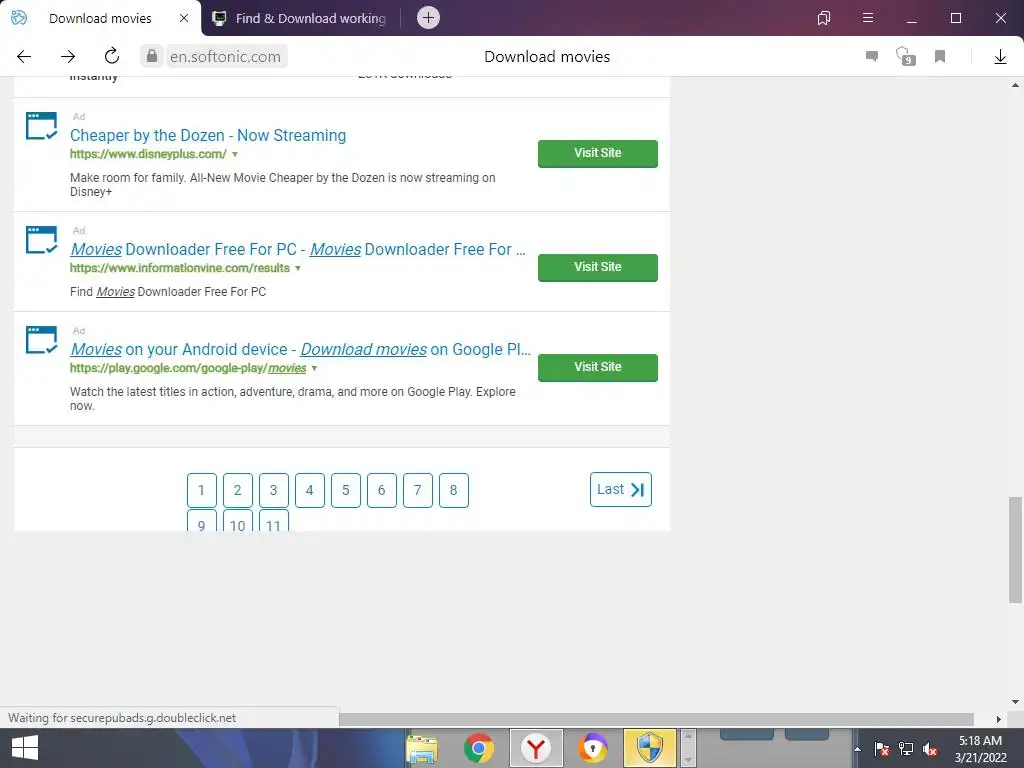Expand dropdown arrow next to informationvine.com URL
1024x768 pixels.
pyautogui.click(x=298, y=268)
